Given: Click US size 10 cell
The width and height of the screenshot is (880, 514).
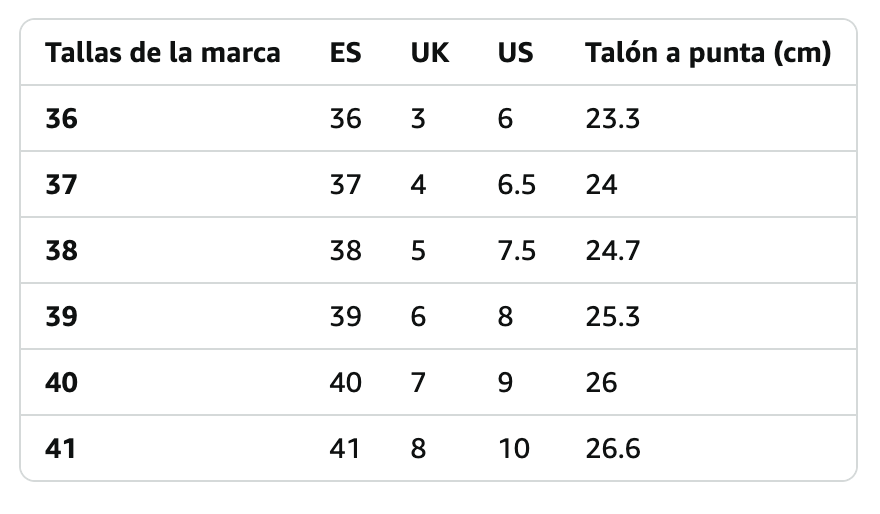Looking at the screenshot, I should (x=513, y=449).
